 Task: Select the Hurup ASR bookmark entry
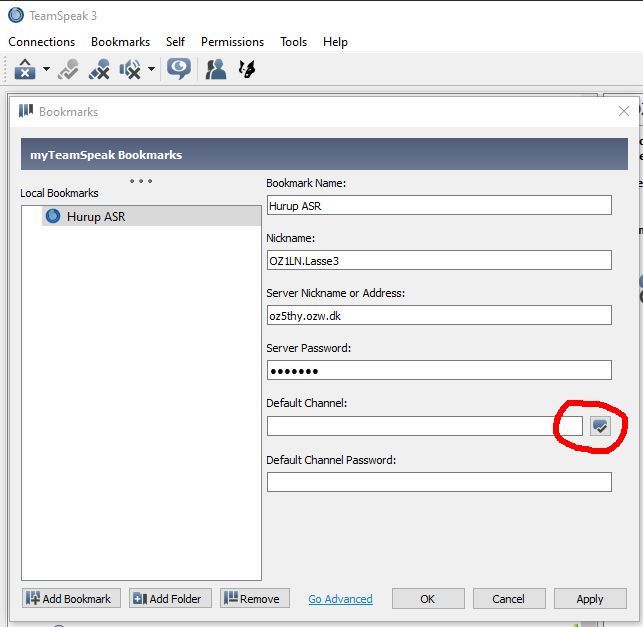tap(151, 216)
